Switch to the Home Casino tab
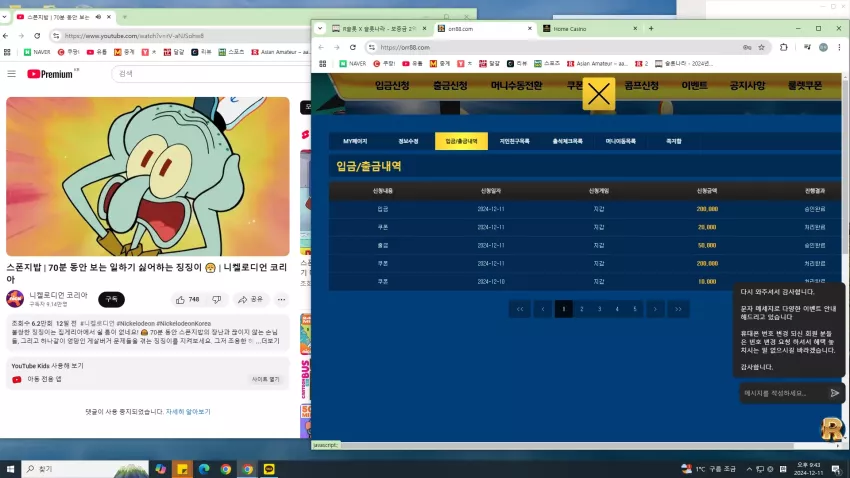This screenshot has height=478, width=850. pyautogui.click(x=590, y=29)
